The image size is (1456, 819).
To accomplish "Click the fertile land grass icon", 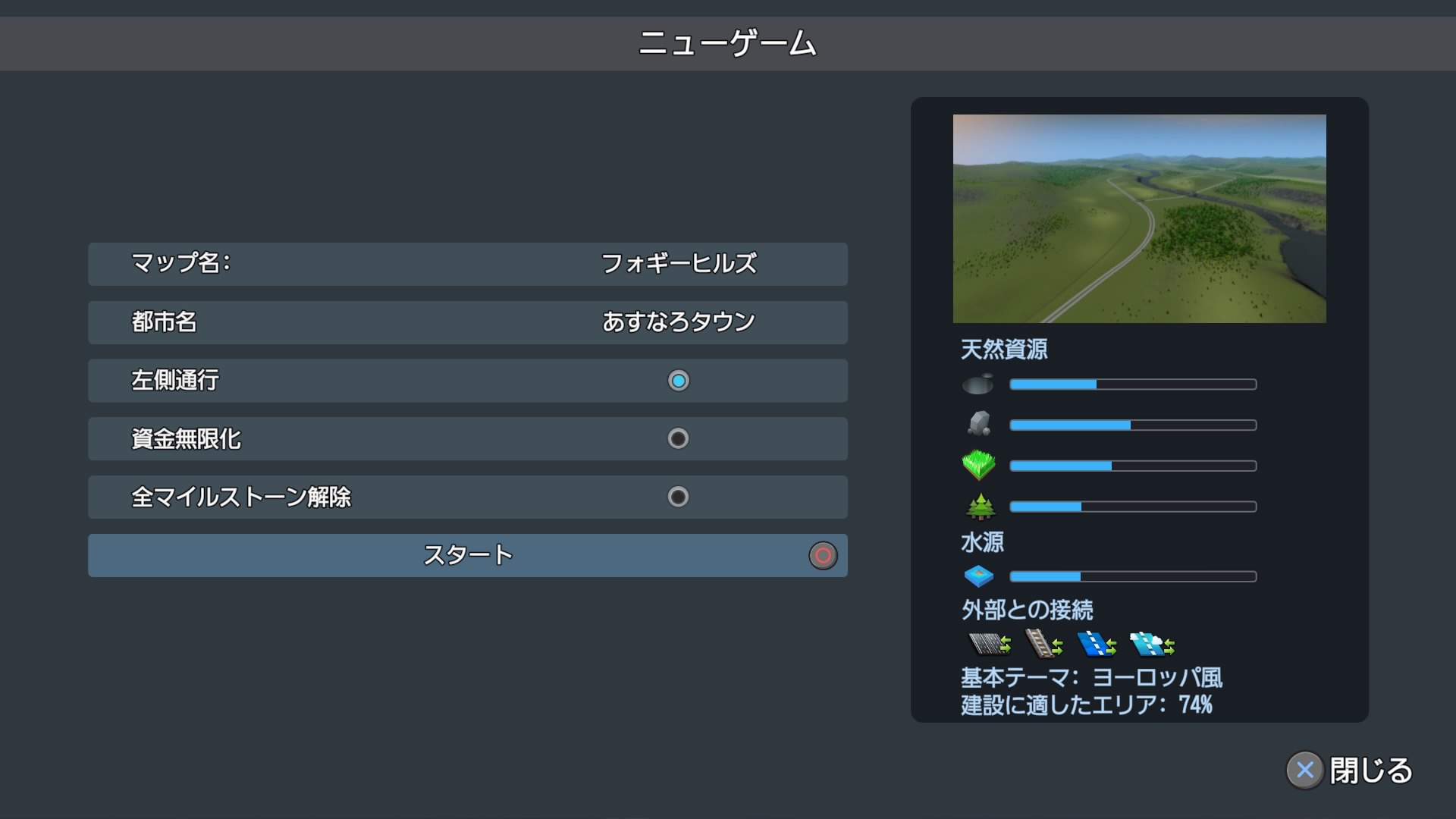I will 978,465.
